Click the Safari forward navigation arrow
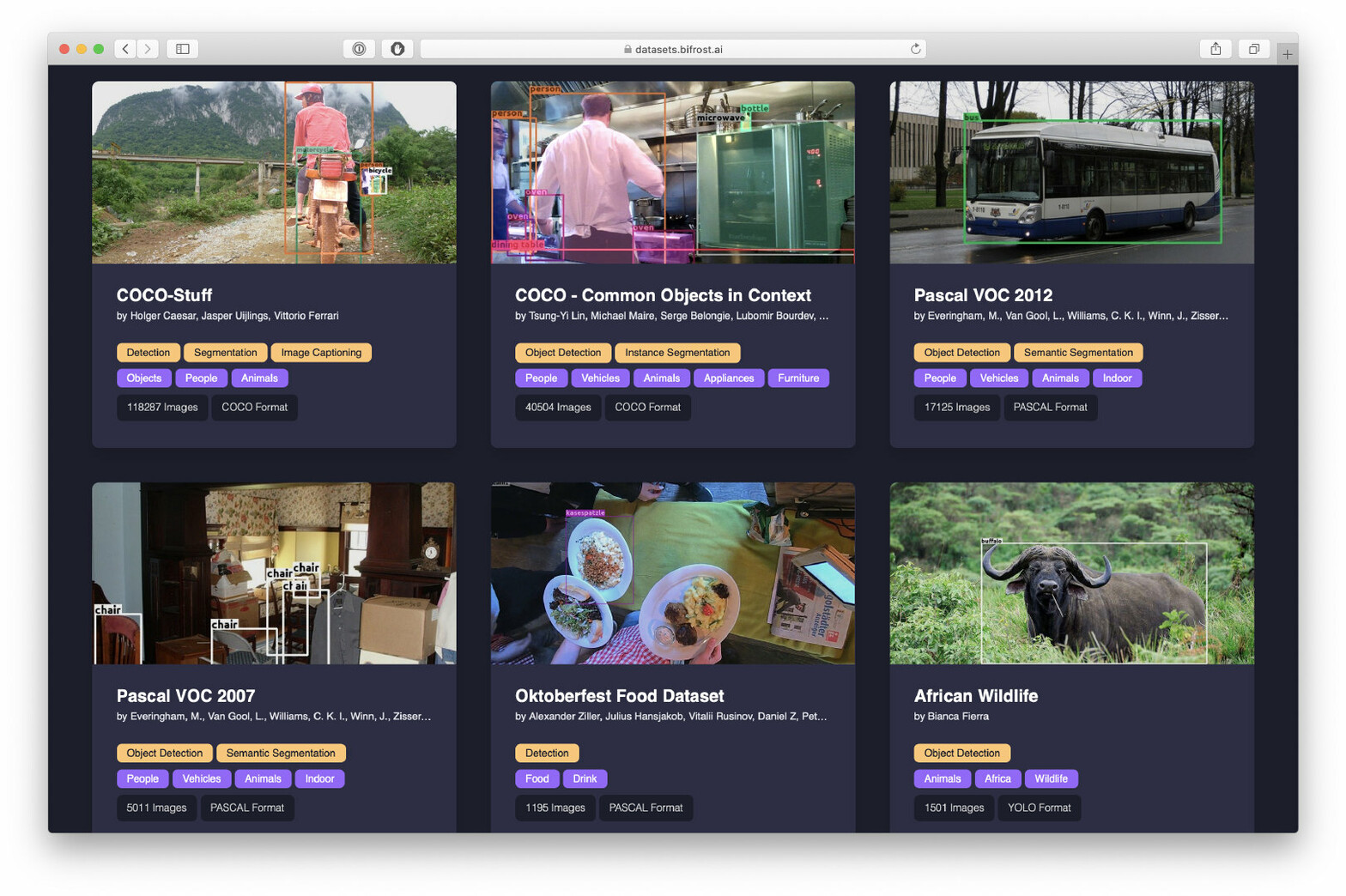Viewport: 1346px width, 896px height. point(148,49)
